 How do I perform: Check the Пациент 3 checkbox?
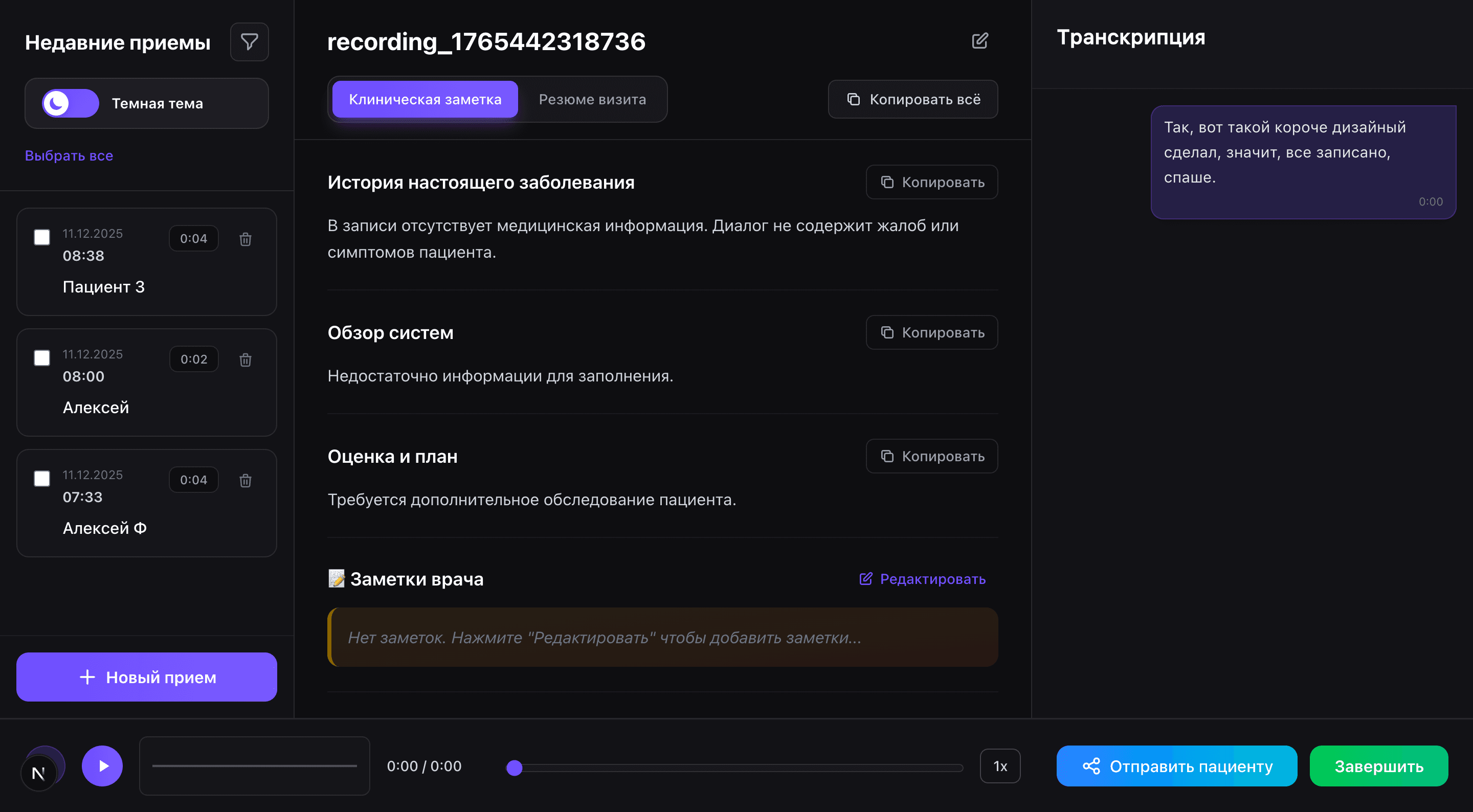[x=42, y=237]
